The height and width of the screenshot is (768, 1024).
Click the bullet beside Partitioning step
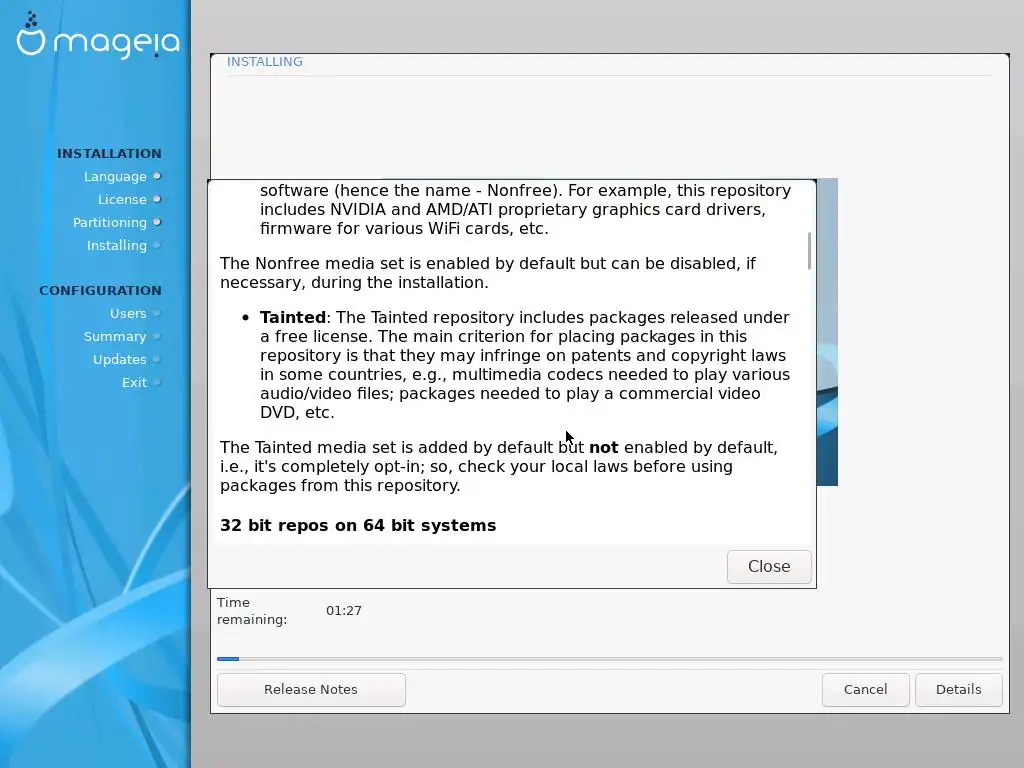point(157,222)
